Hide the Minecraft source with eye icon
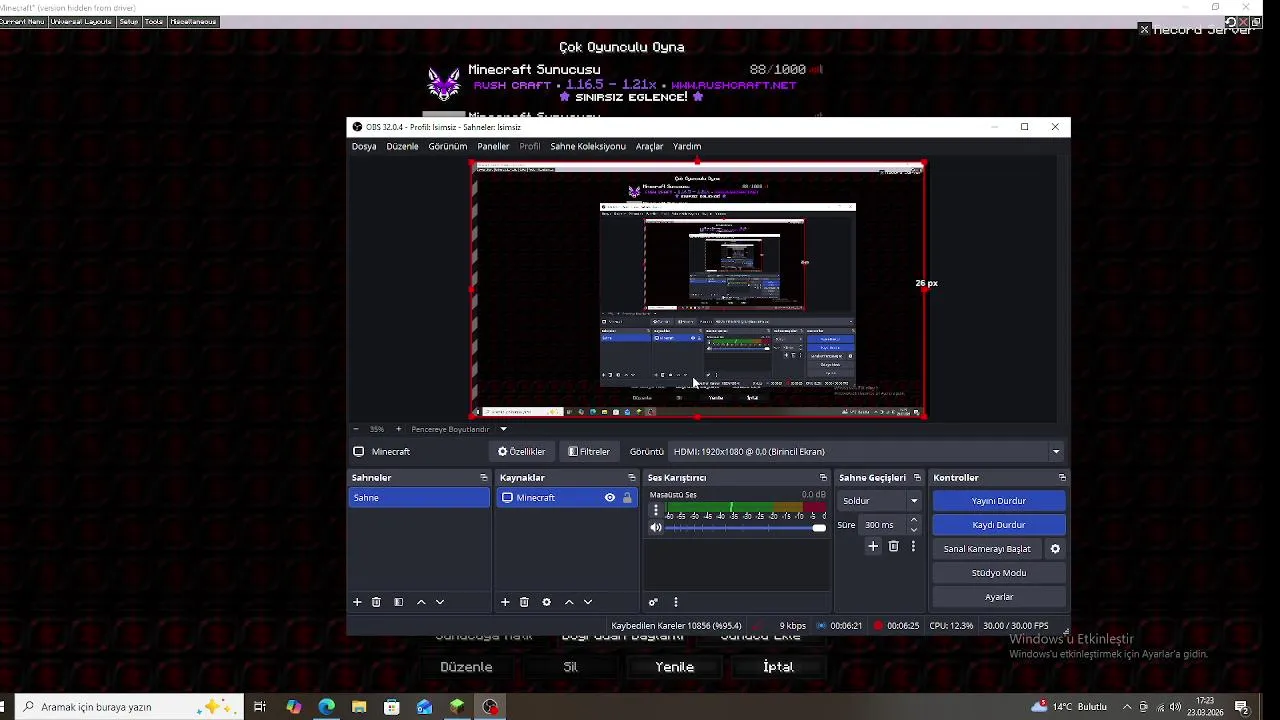Screen dimensions: 1280x720 (x=610, y=498)
